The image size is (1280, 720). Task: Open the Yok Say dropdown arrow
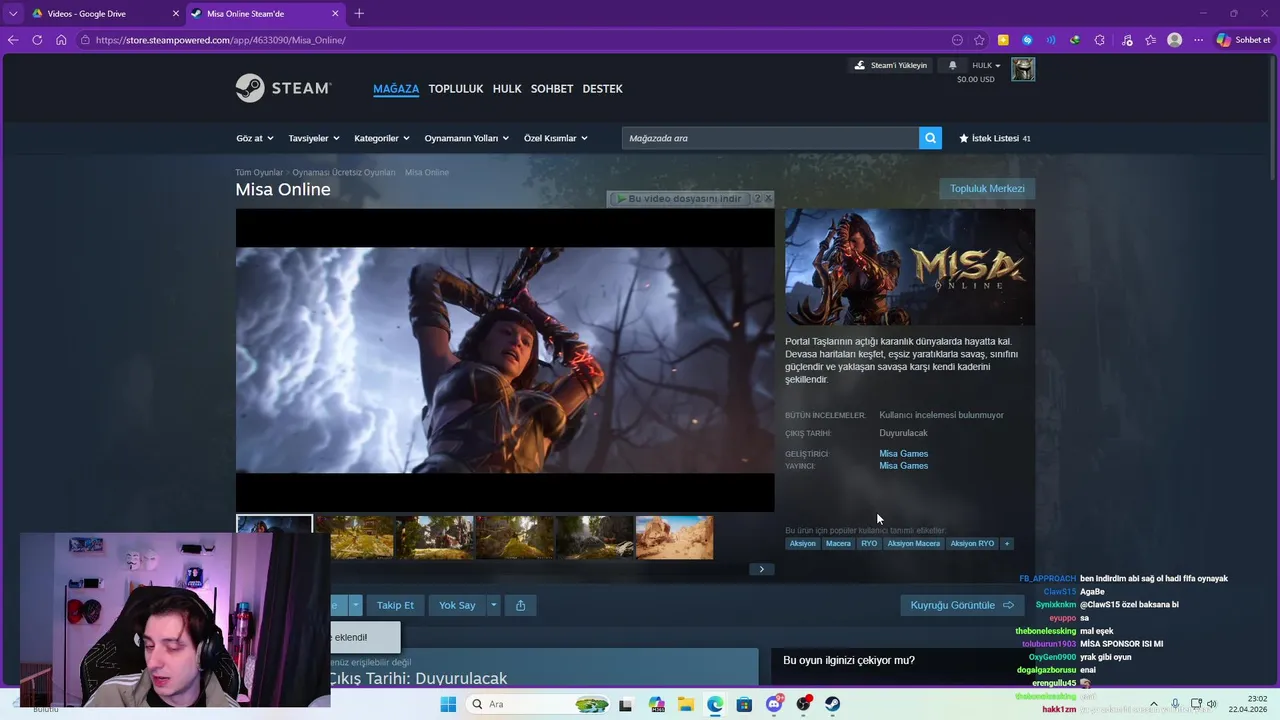pos(493,605)
